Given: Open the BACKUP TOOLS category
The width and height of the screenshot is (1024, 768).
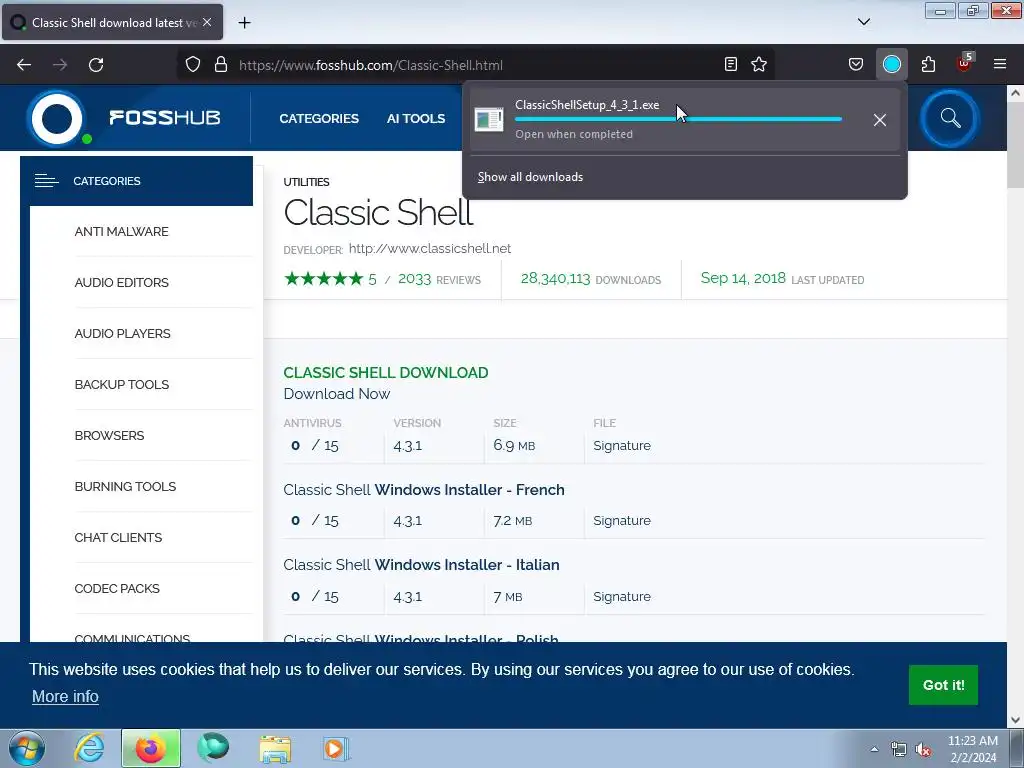Looking at the screenshot, I should pyautogui.click(x=121, y=385).
